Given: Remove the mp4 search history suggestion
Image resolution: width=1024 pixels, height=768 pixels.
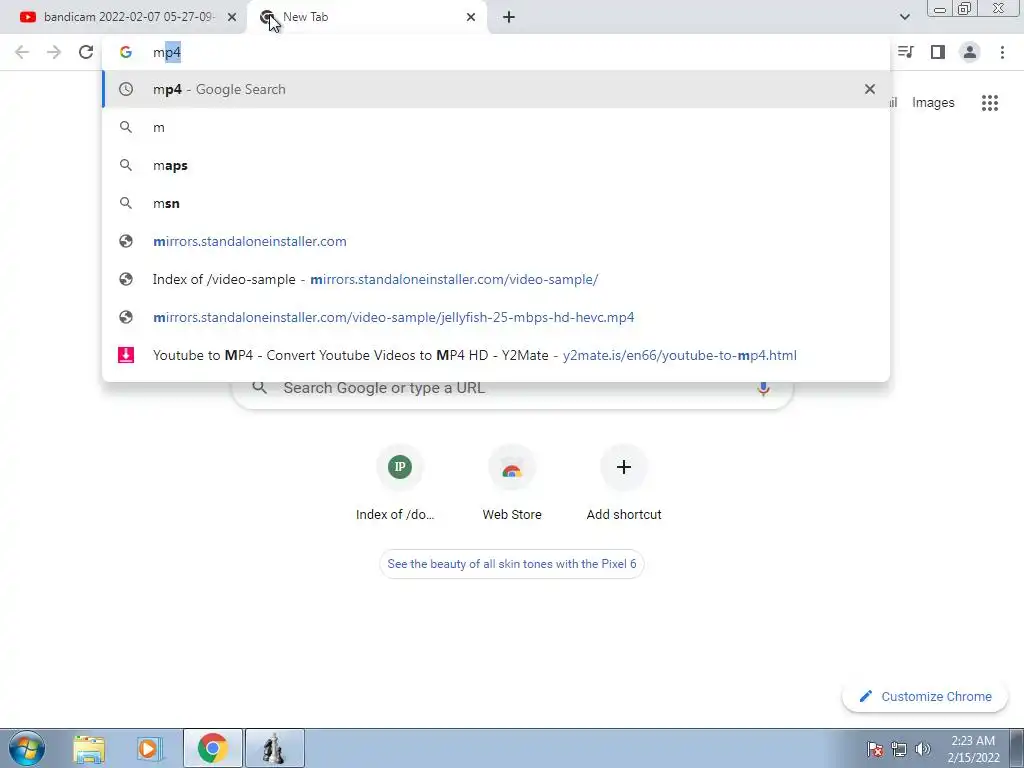Looking at the screenshot, I should click(869, 89).
